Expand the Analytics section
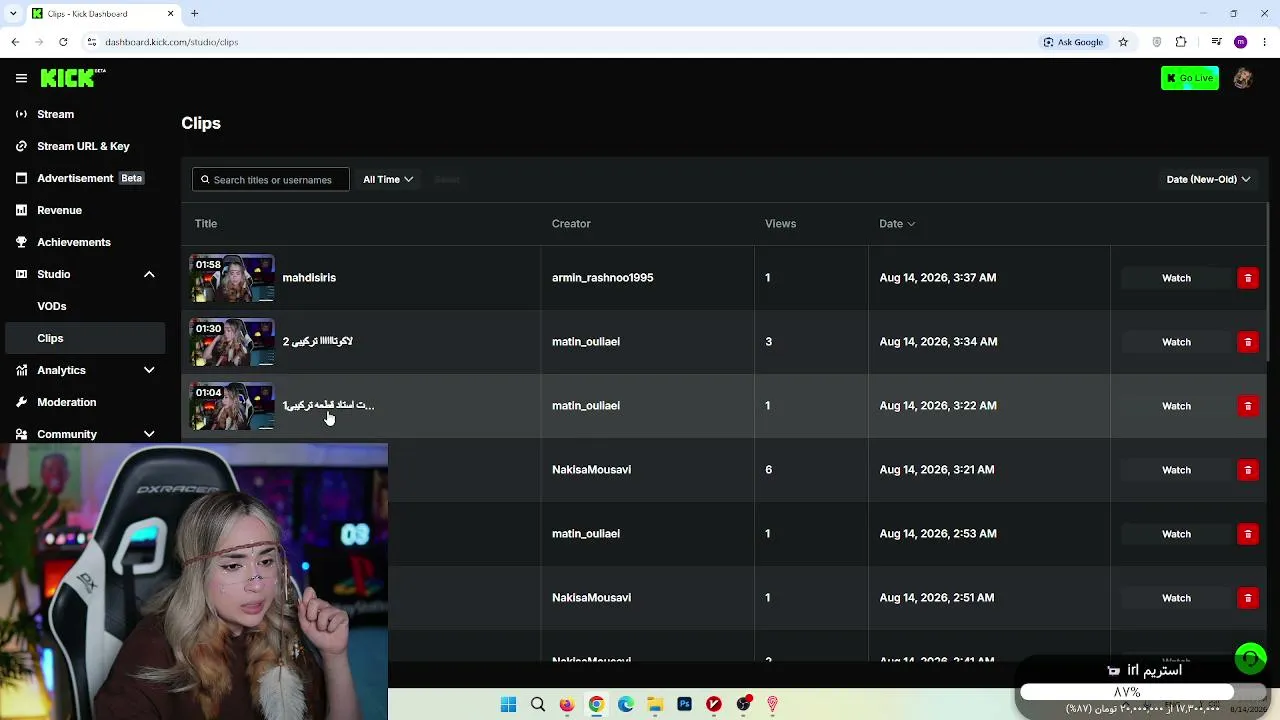 pos(149,370)
